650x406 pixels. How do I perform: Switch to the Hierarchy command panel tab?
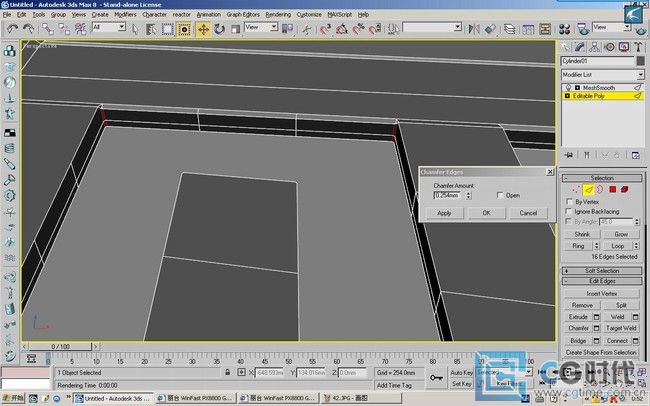[x=594, y=47]
